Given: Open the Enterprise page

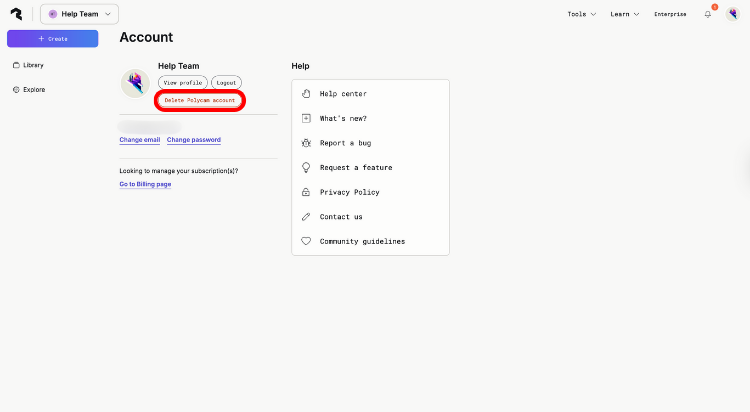Looking at the screenshot, I should coord(670,14).
